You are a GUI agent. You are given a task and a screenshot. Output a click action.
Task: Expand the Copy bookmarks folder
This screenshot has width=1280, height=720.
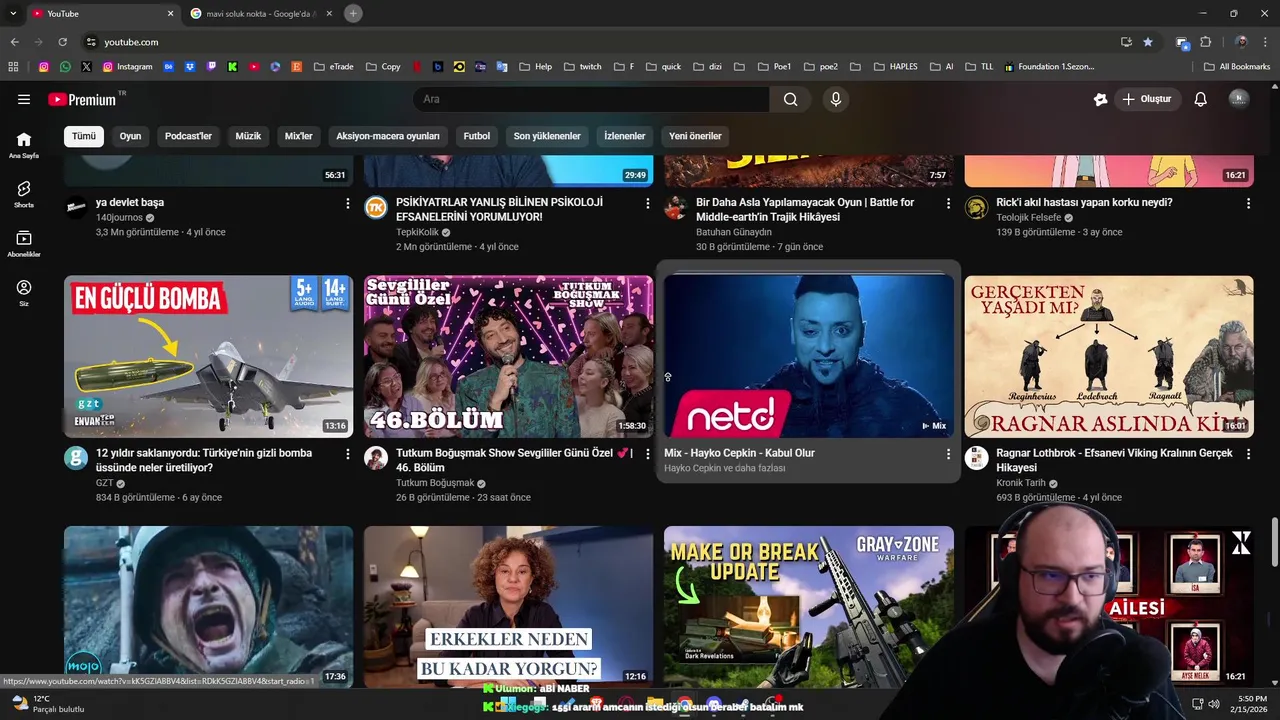coord(383,67)
